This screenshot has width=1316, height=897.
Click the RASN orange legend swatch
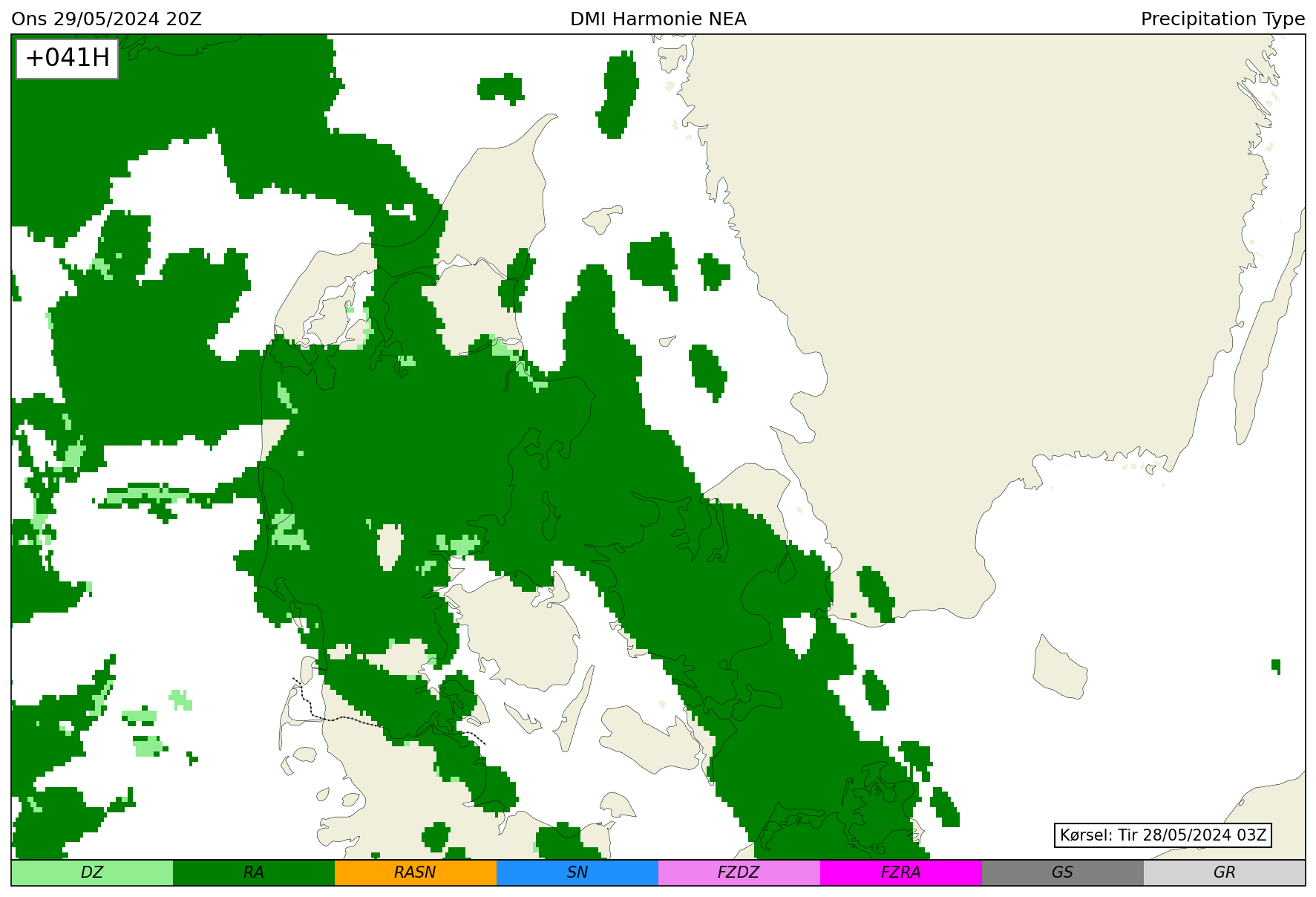pos(416,872)
